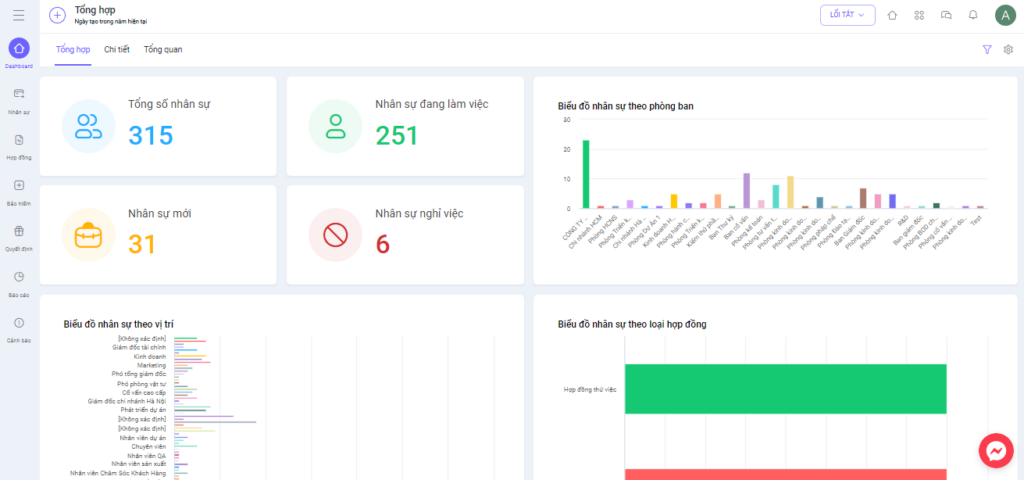The width and height of the screenshot is (1024, 480).
Task: Click the circled plus add icon
Action: [57, 15]
